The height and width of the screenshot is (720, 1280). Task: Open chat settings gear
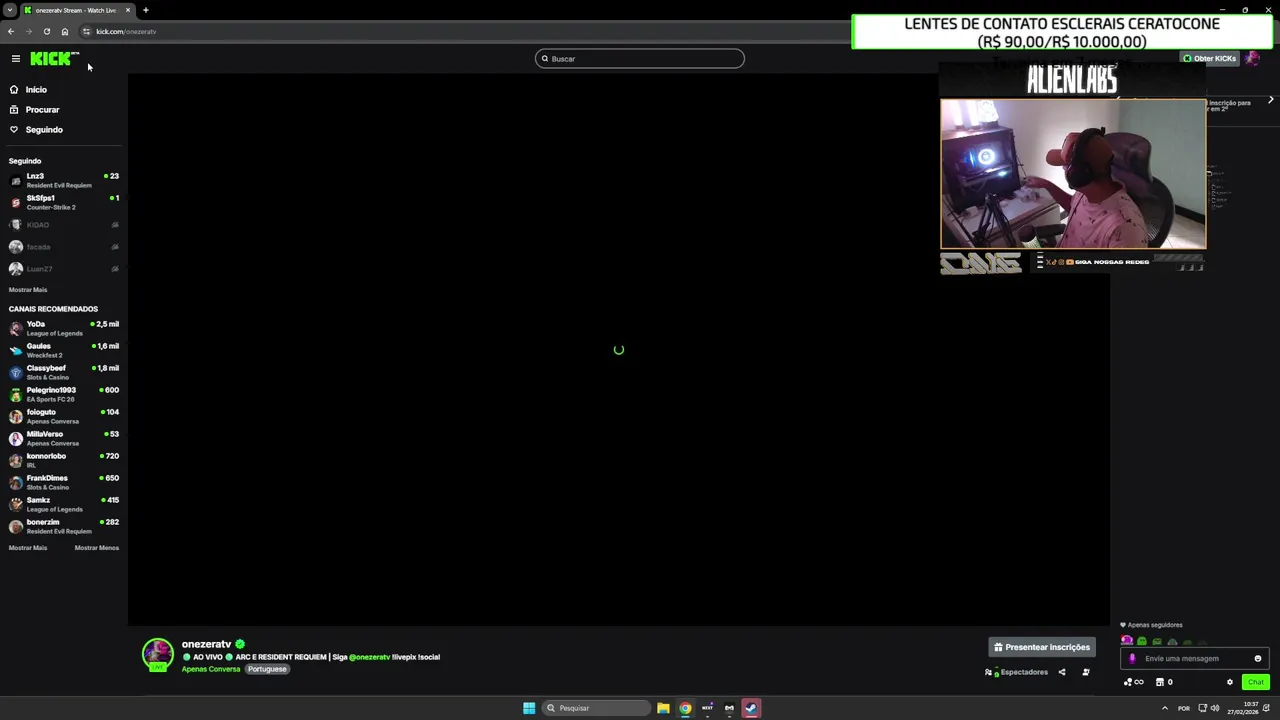[1230, 682]
